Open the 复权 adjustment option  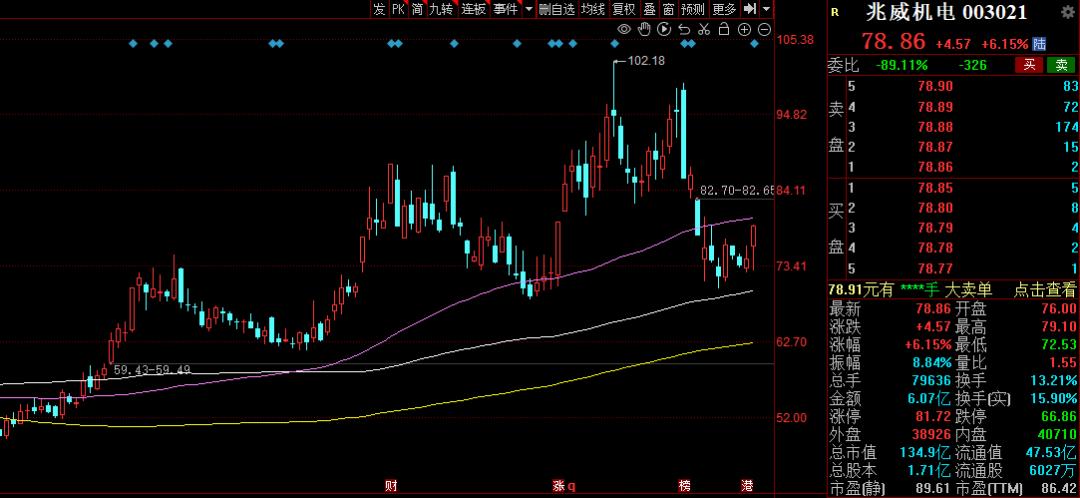pyautogui.click(x=624, y=9)
